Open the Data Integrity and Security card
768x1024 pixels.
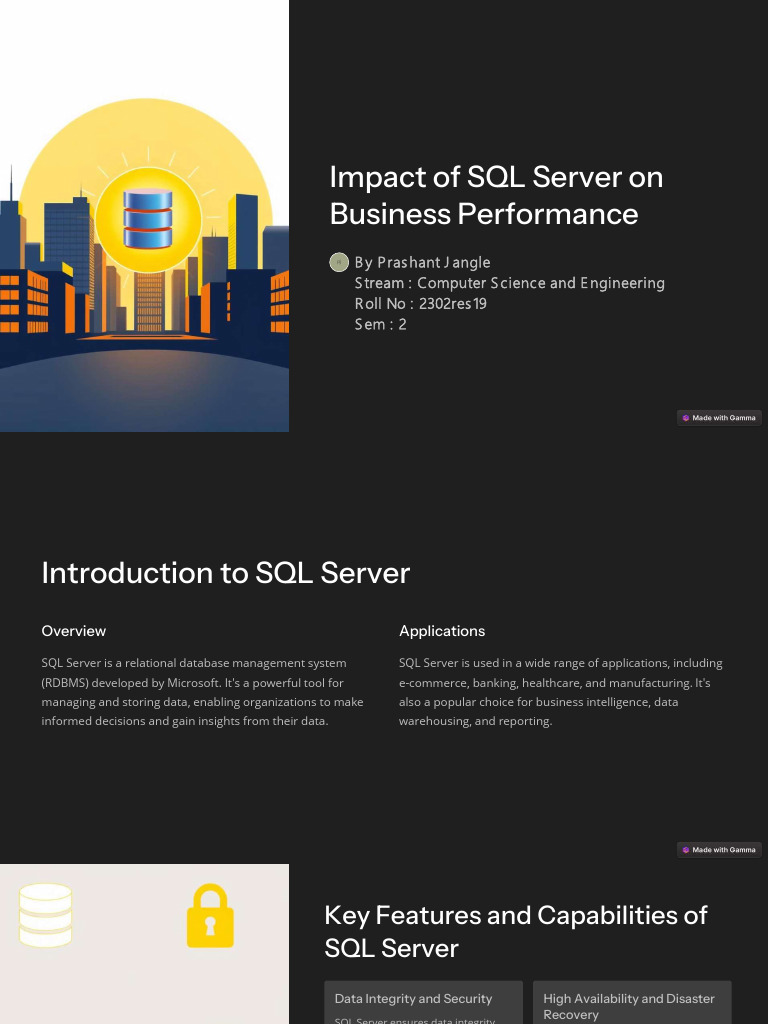423,1003
